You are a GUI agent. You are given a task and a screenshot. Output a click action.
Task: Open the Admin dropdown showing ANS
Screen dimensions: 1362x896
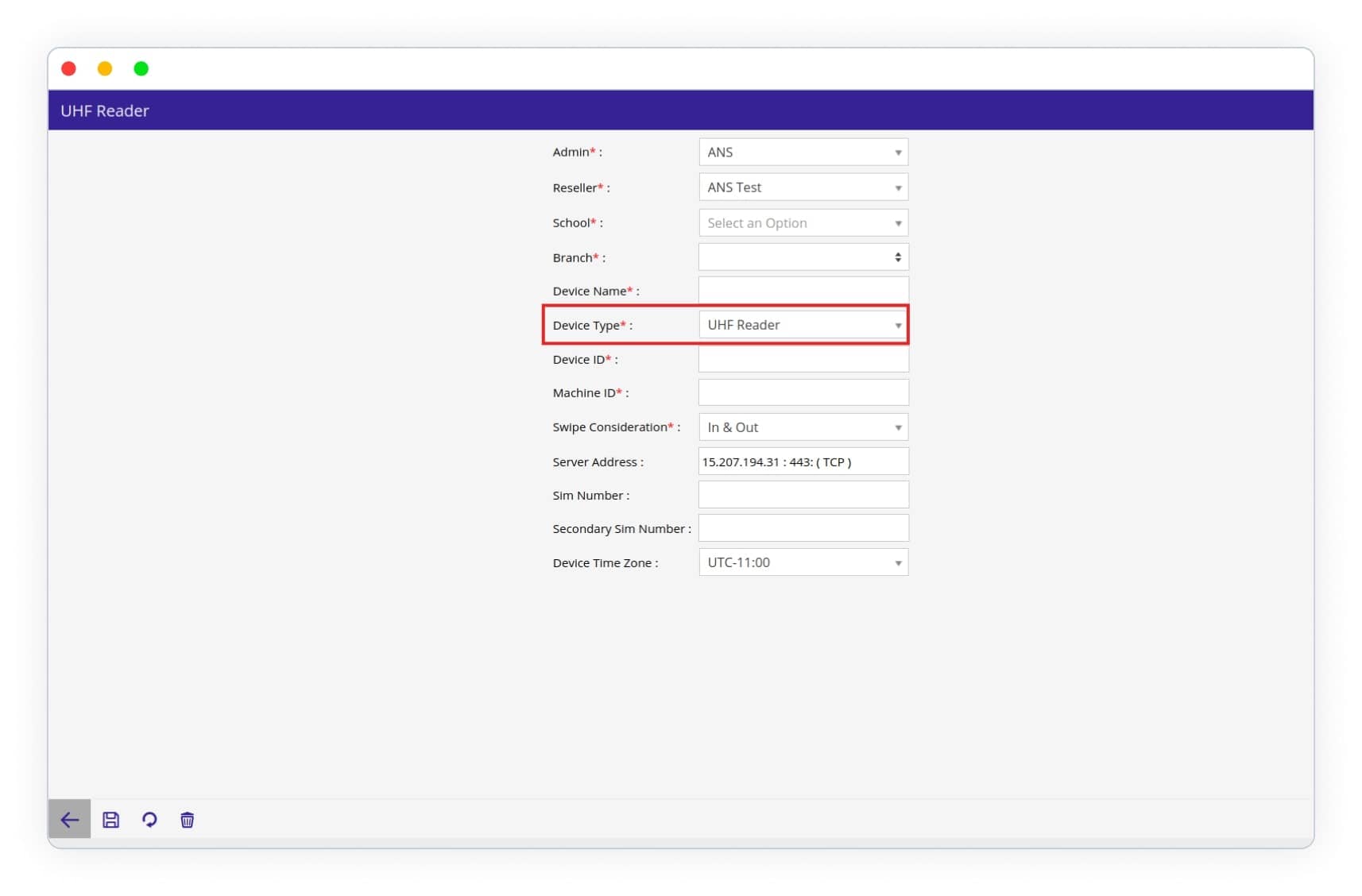pos(803,152)
